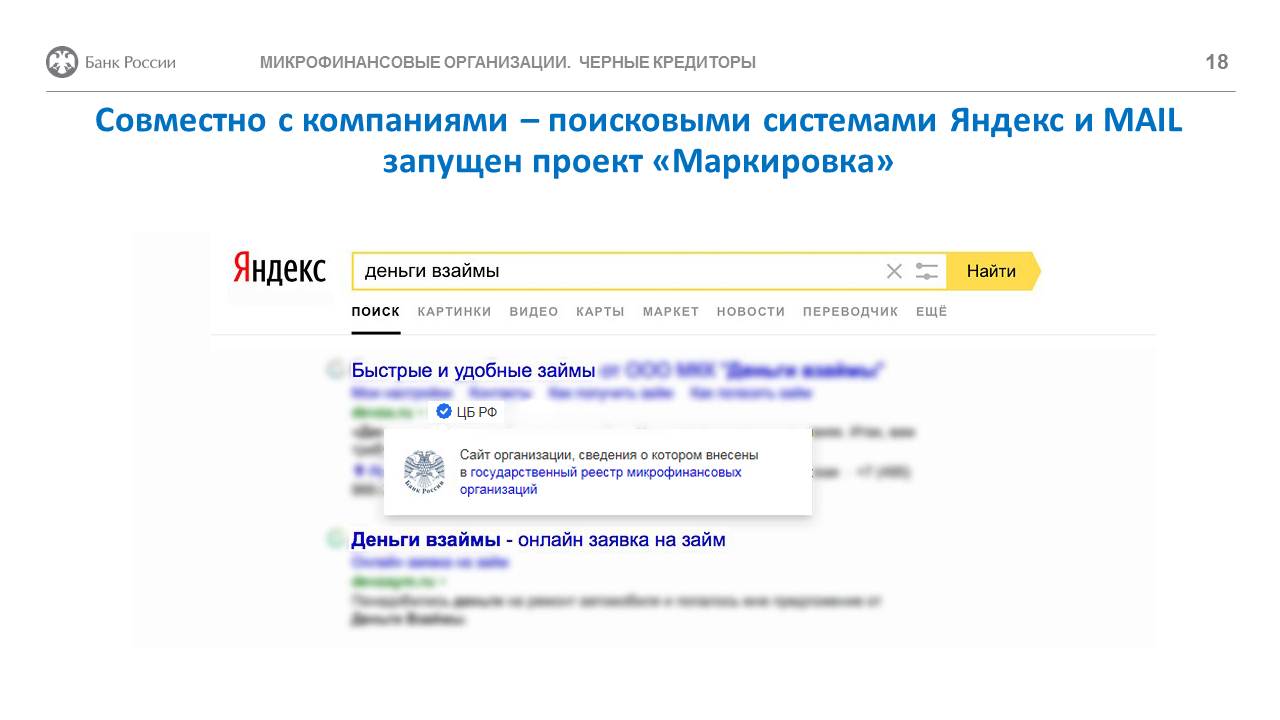Click the slide title mentioning проект «Маркировка»

coord(639,140)
